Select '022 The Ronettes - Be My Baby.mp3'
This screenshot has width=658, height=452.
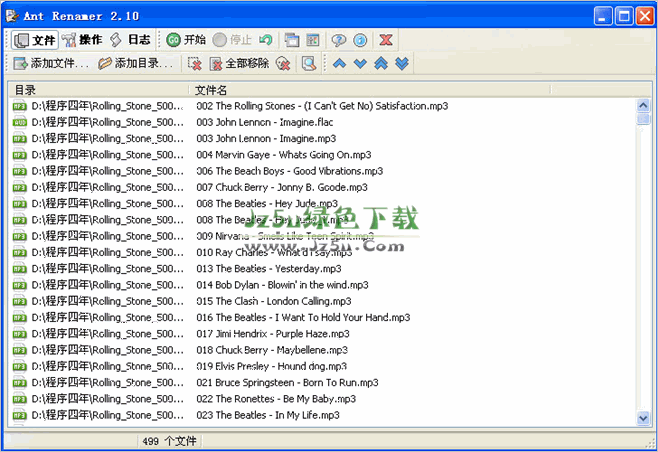276,399
